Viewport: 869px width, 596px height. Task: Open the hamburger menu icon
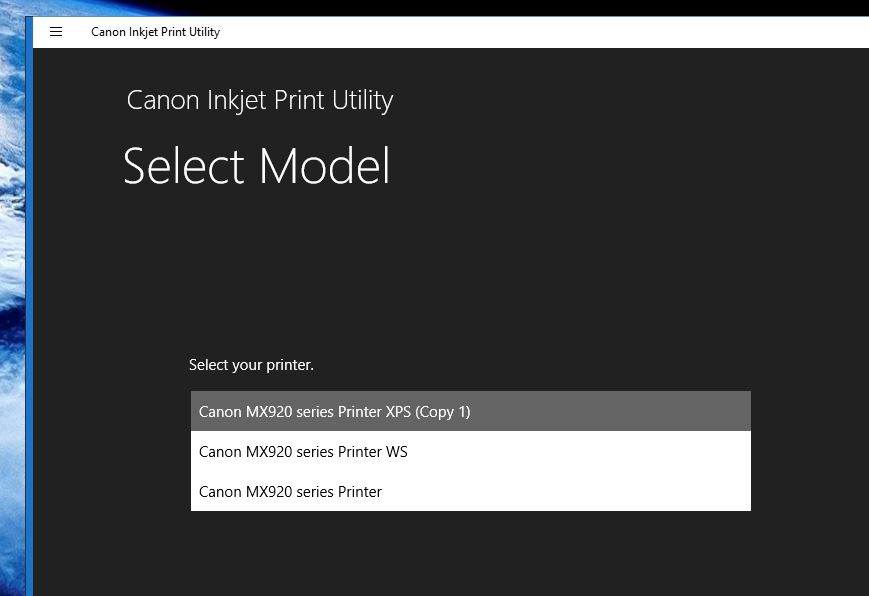tap(56, 32)
